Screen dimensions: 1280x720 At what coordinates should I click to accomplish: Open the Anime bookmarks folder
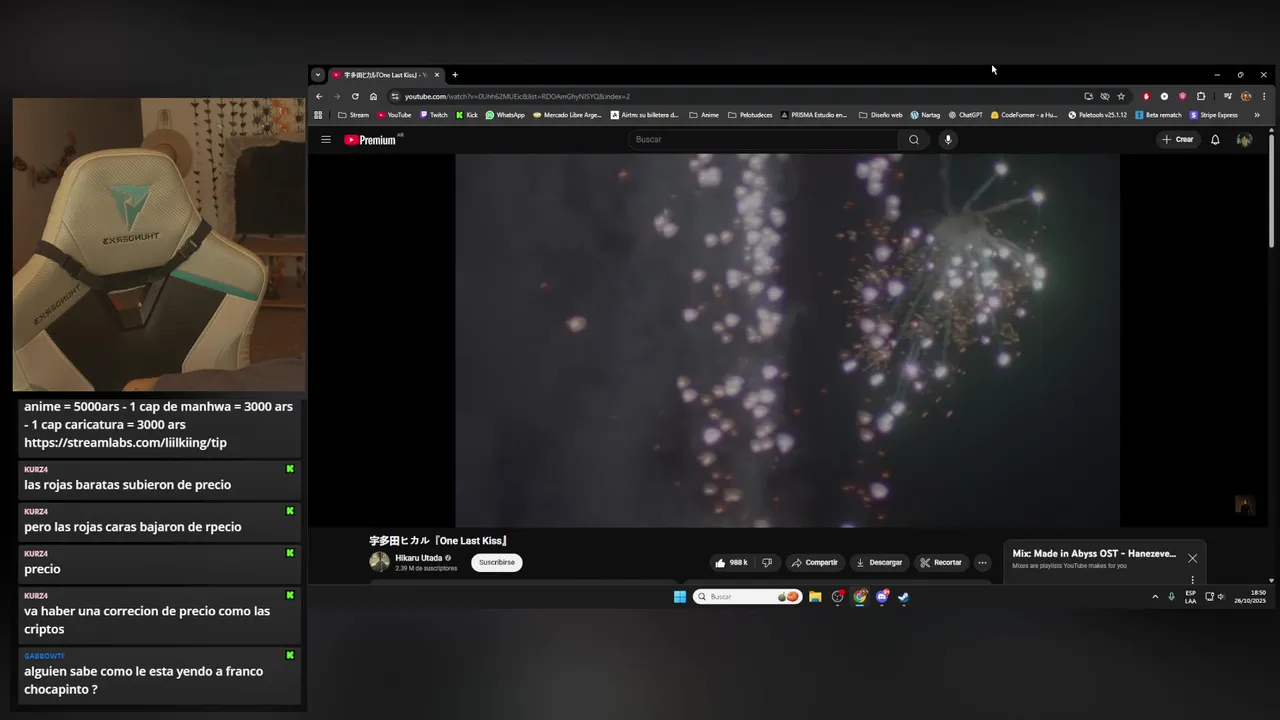704,115
